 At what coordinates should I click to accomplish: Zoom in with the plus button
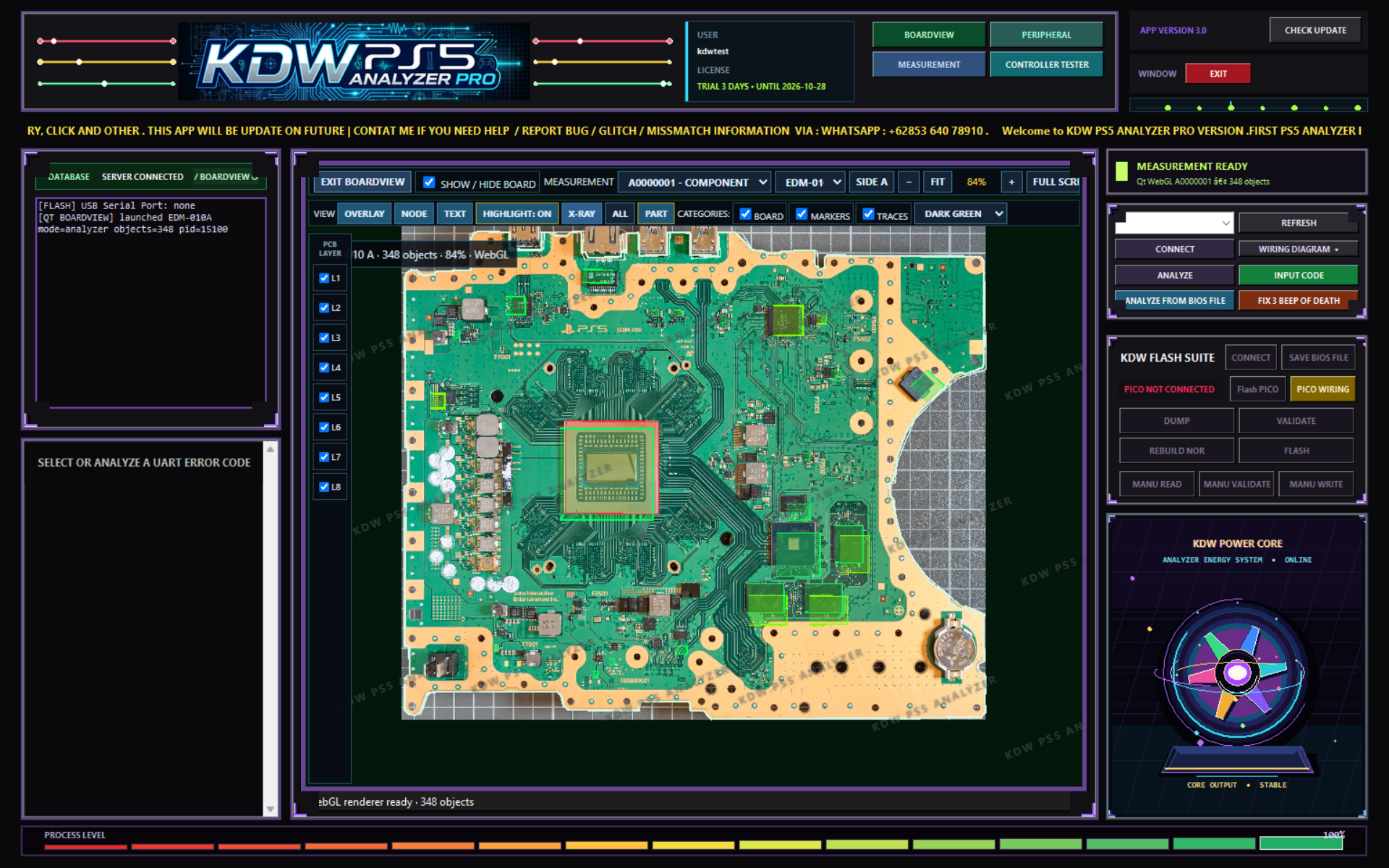pyautogui.click(x=1011, y=182)
